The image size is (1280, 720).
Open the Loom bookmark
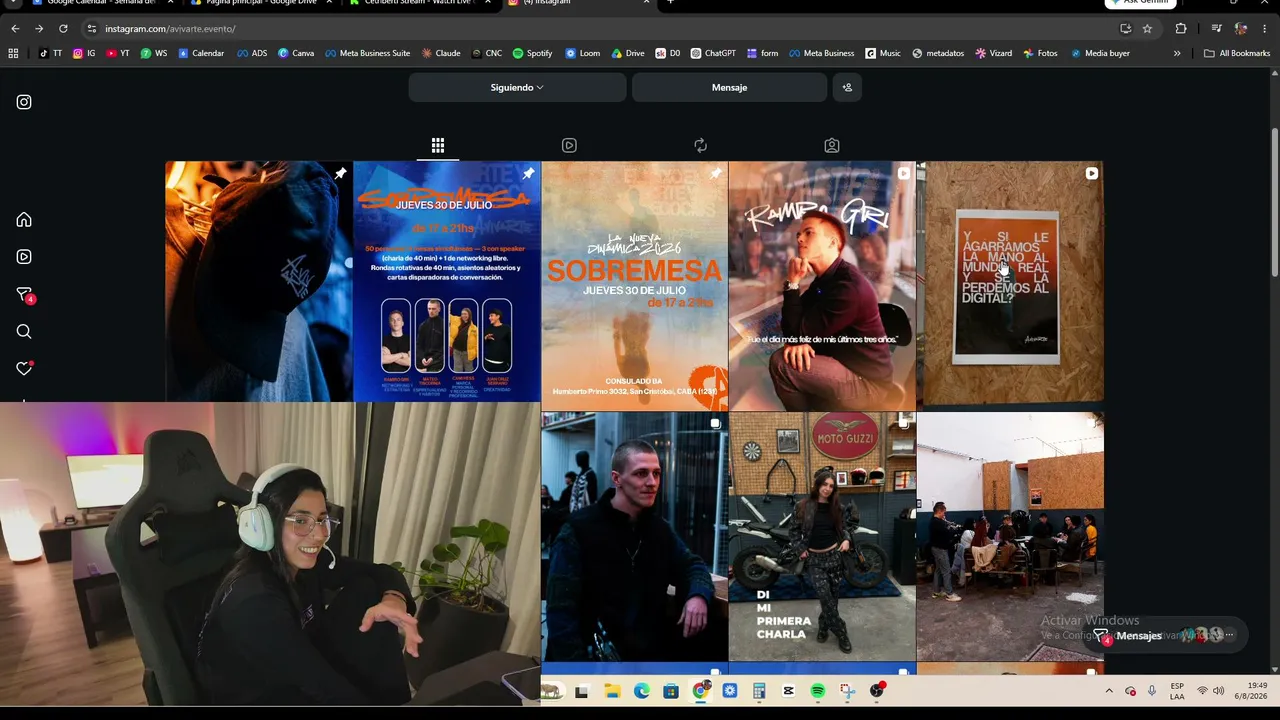[x=584, y=53]
